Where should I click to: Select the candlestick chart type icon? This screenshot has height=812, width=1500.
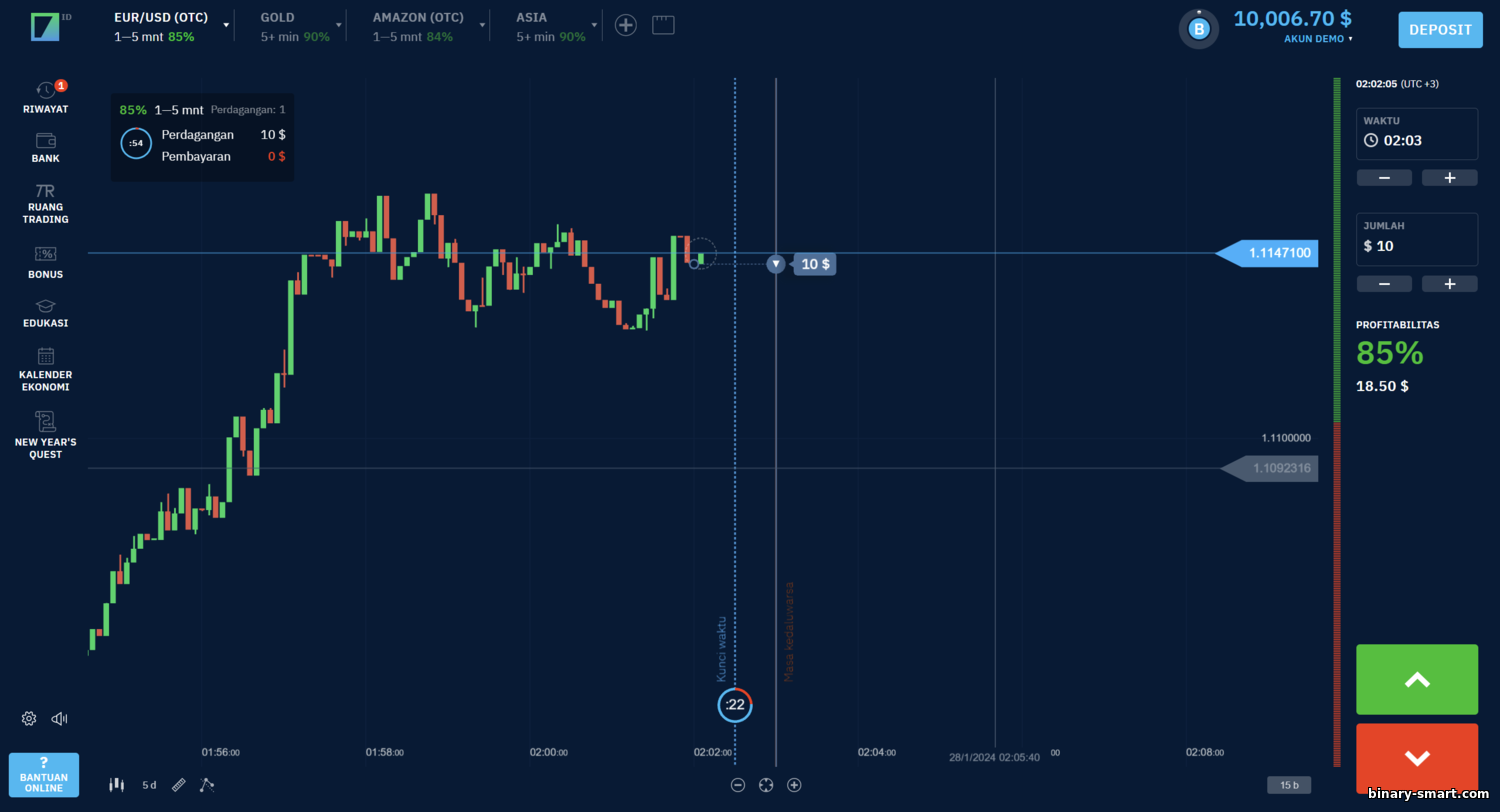tap(117, 785)
